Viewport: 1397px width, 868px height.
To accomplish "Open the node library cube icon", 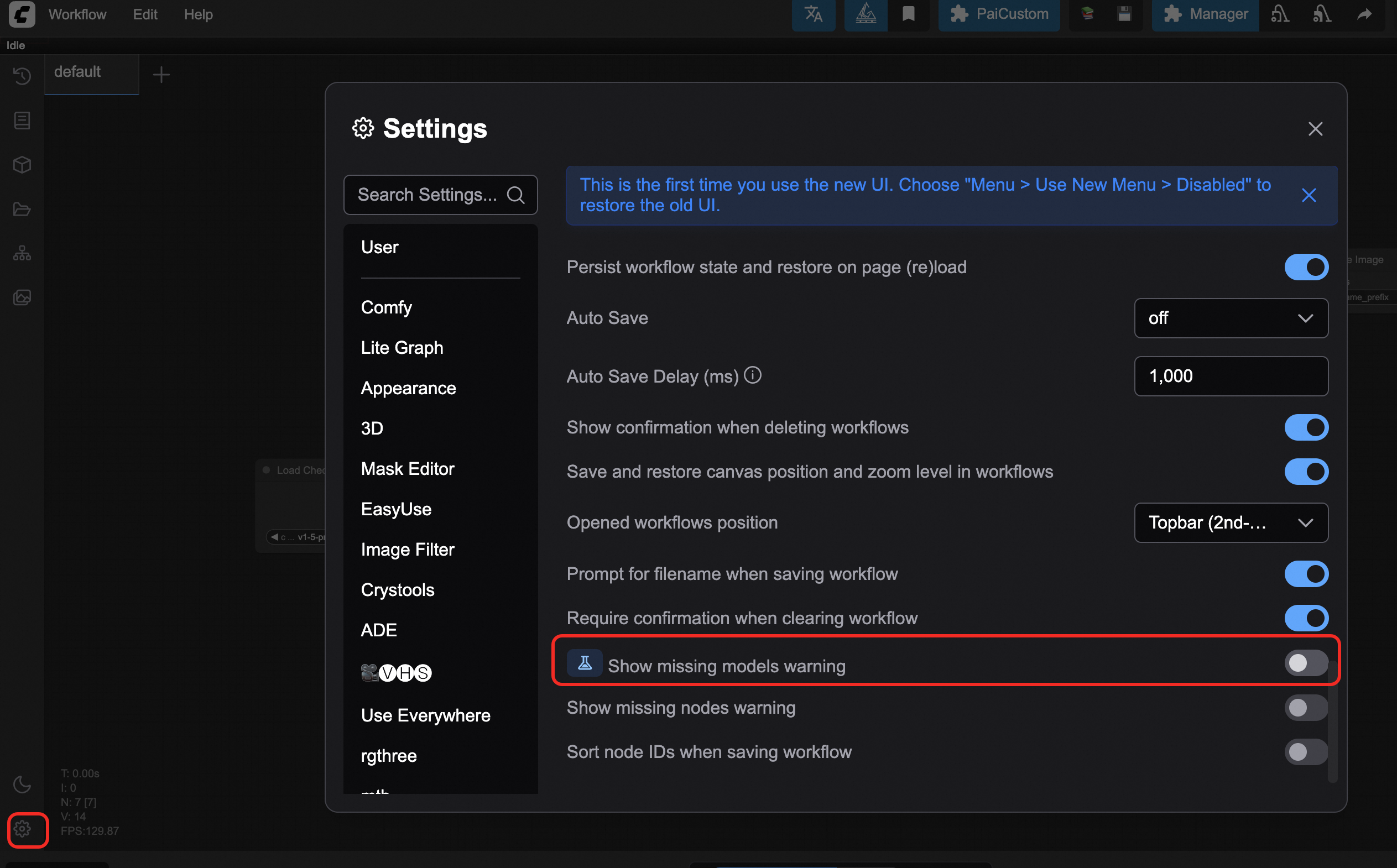I will coord(22,165).
